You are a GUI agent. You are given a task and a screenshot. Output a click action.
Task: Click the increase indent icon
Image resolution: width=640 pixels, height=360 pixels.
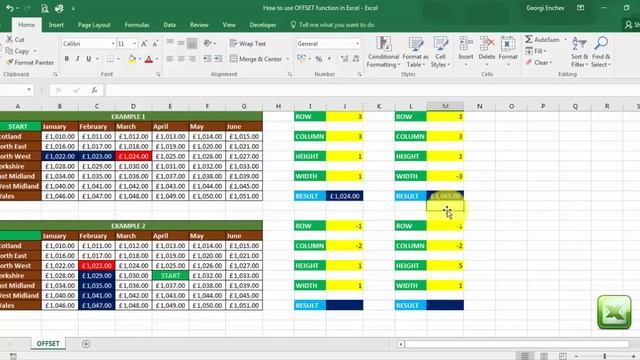point(219,59)
